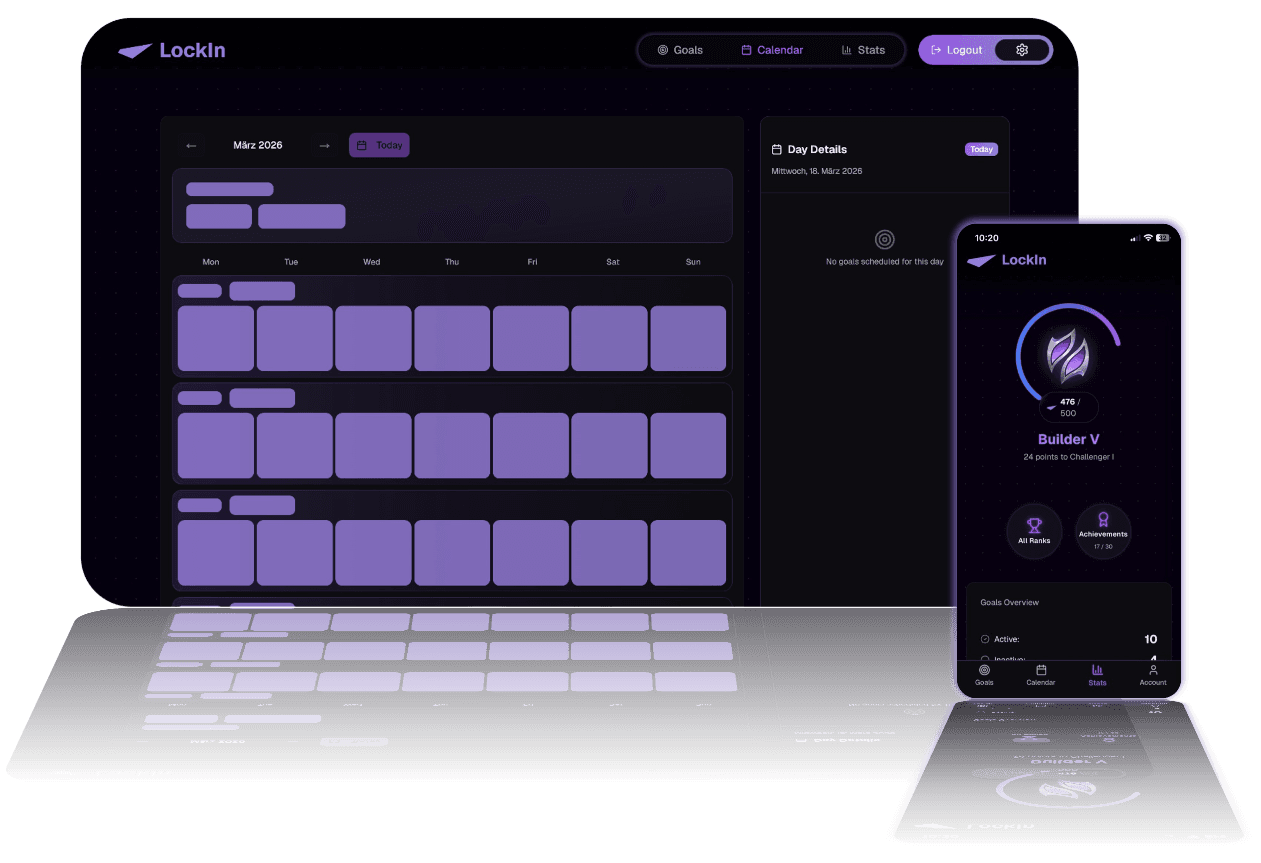This screenshot has width=1261, height=863.
Task: Click the target icon above the no-goals message
Action: (x=884, y=240)
